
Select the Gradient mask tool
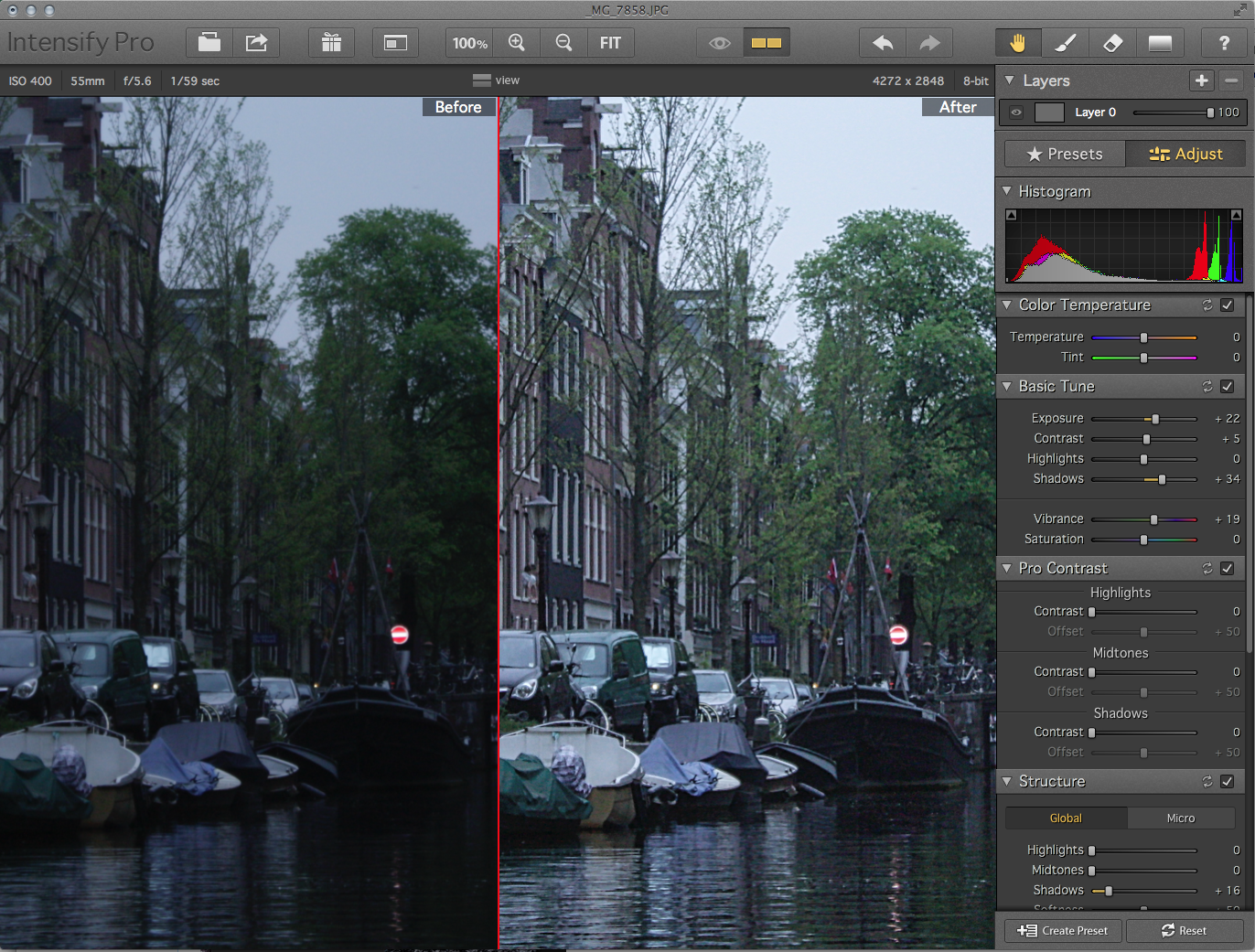point(1160,42)
